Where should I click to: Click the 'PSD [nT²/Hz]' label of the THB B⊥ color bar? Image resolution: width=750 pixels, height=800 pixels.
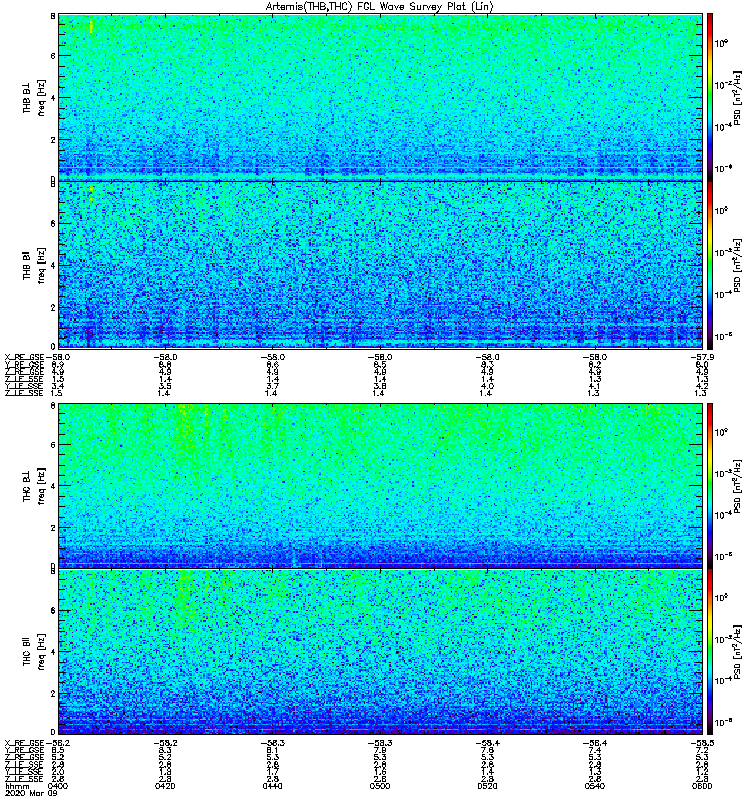coord(738,99)
